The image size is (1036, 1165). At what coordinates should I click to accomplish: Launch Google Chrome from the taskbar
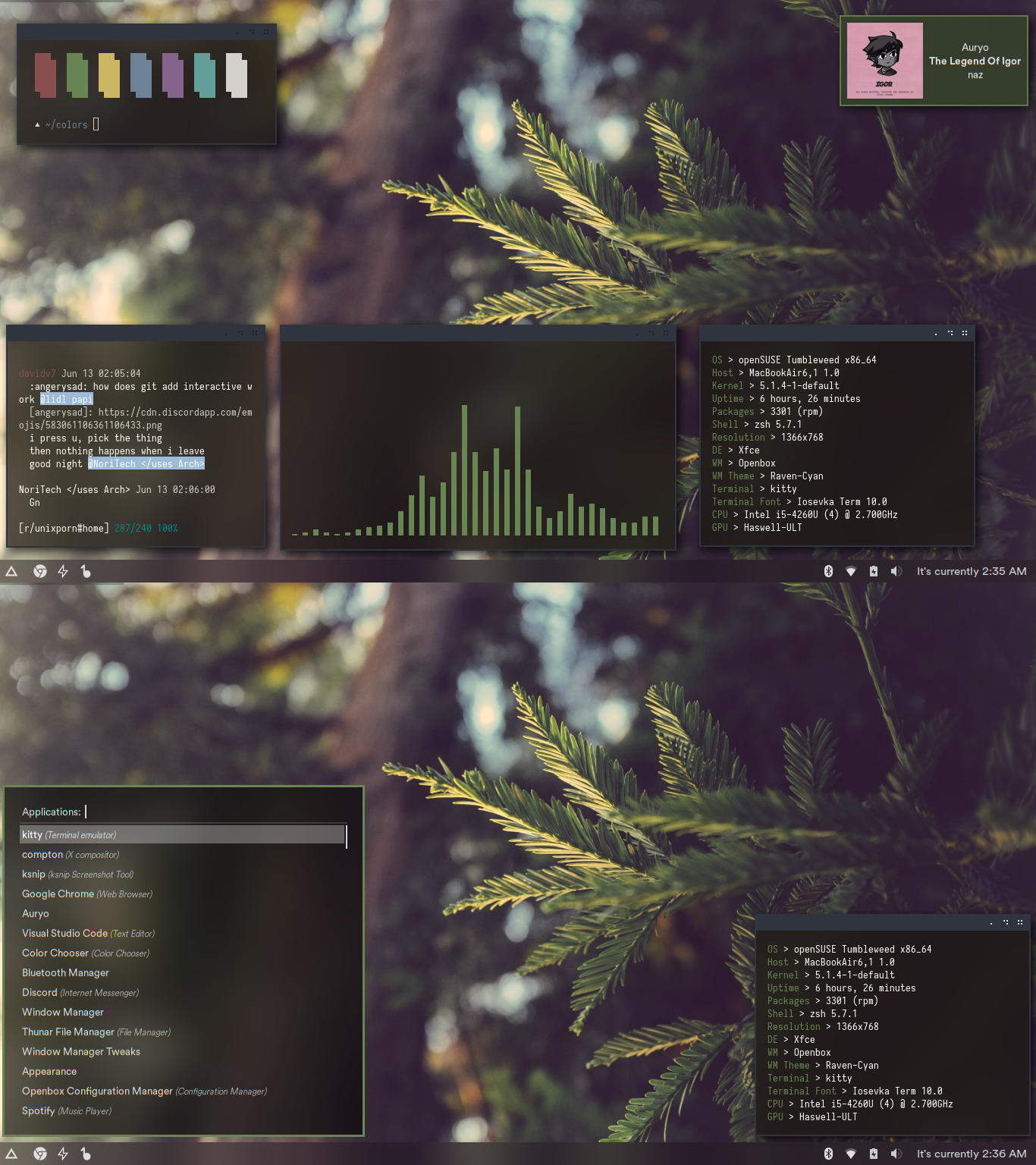[39, 571]
